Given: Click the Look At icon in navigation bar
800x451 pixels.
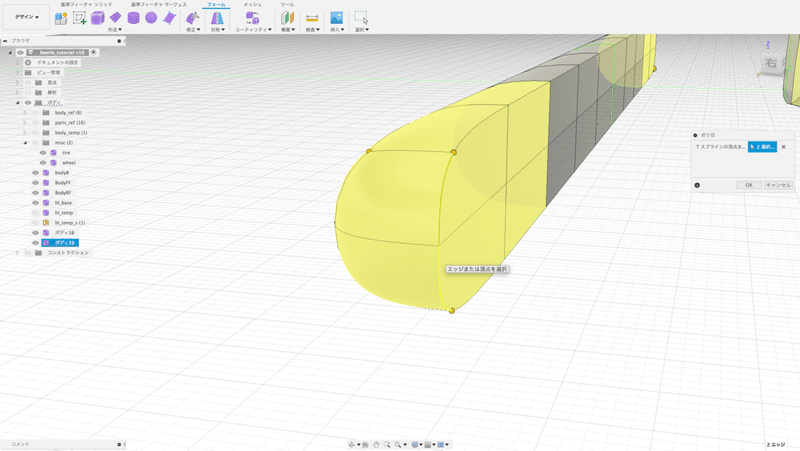Looking at the screenshot, I should click(365, 445).
